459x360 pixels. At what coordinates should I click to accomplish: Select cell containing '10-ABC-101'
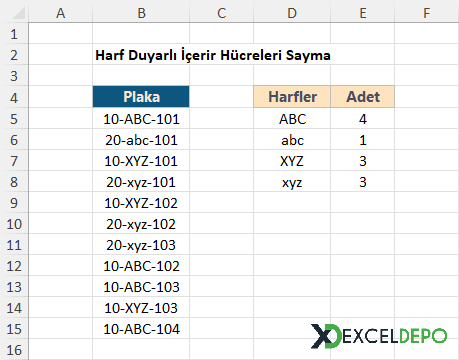tap(141, 119)
